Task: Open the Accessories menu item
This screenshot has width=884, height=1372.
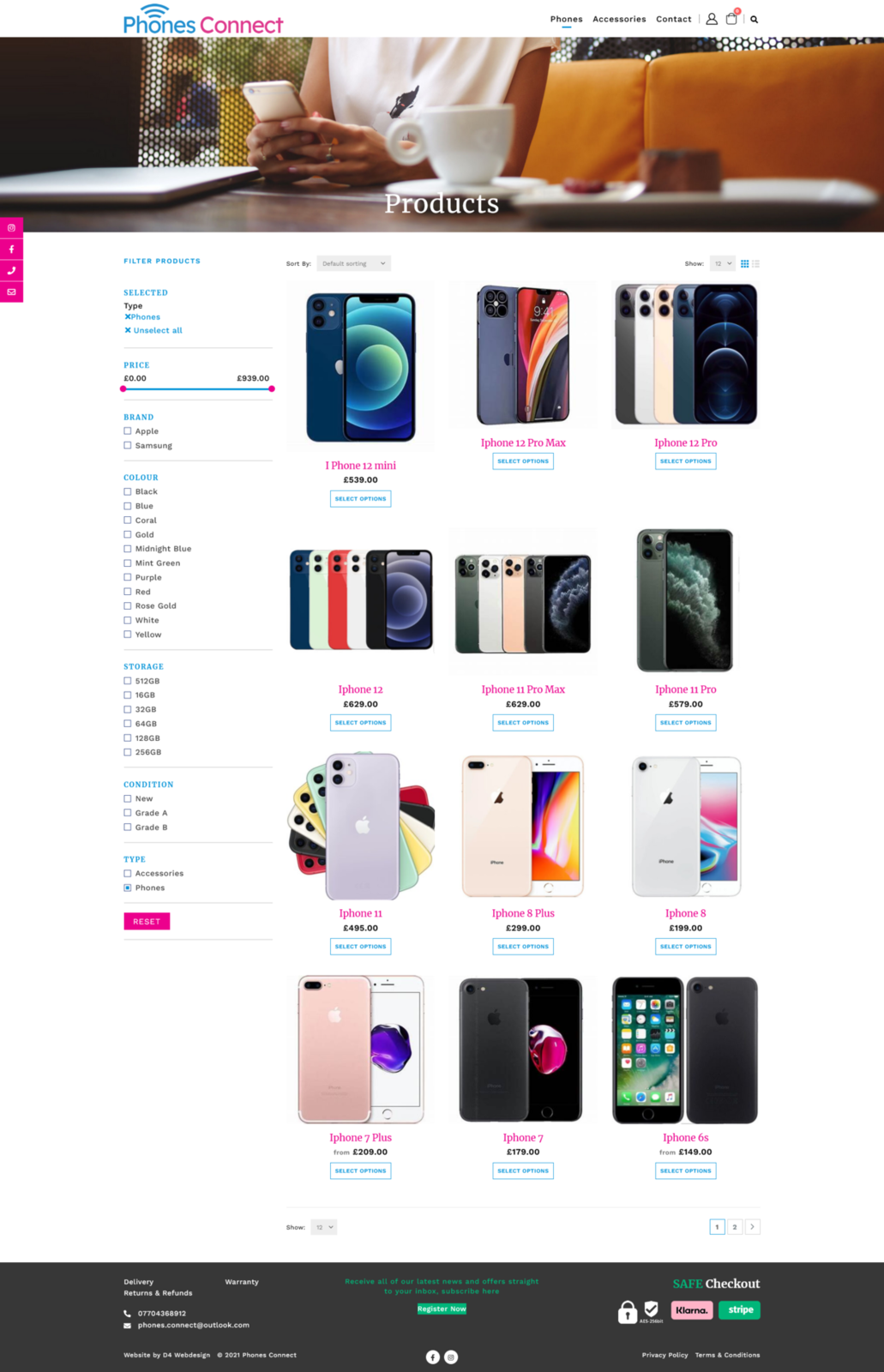Action: pyautogui.click(x=619, y=19)
